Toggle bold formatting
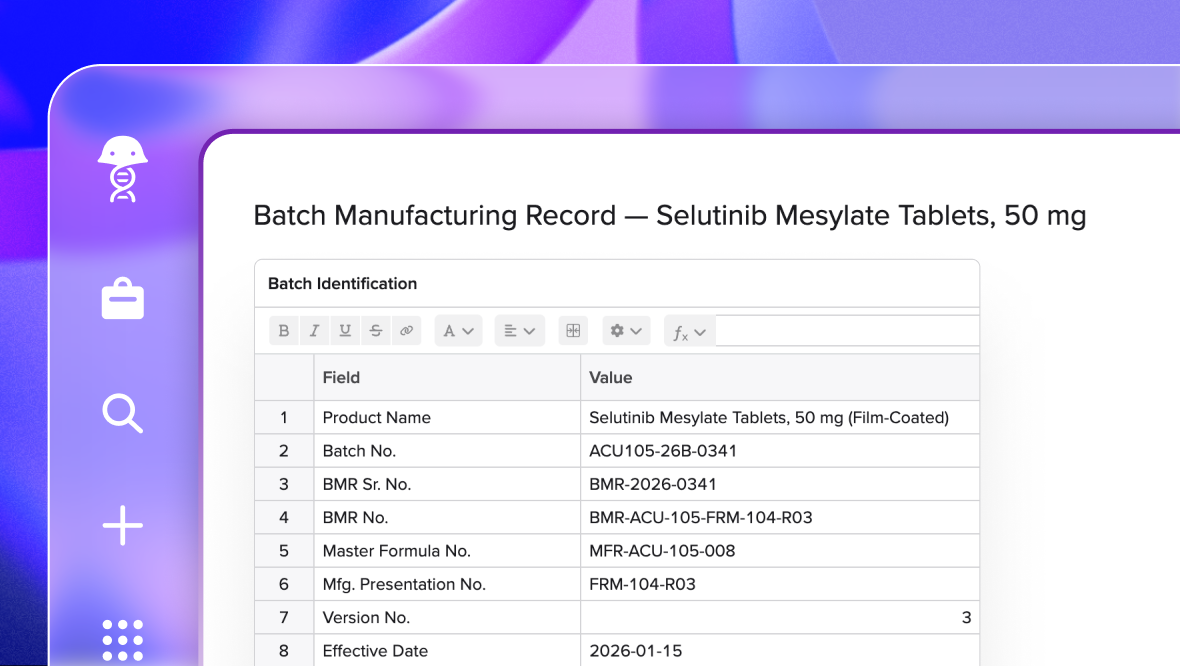 (284, 330)
